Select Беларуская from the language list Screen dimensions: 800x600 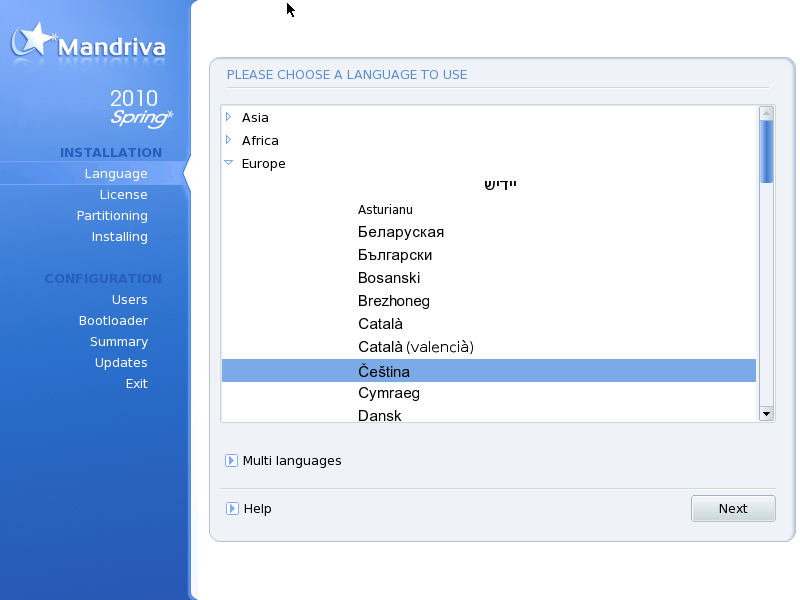point(401,232)
